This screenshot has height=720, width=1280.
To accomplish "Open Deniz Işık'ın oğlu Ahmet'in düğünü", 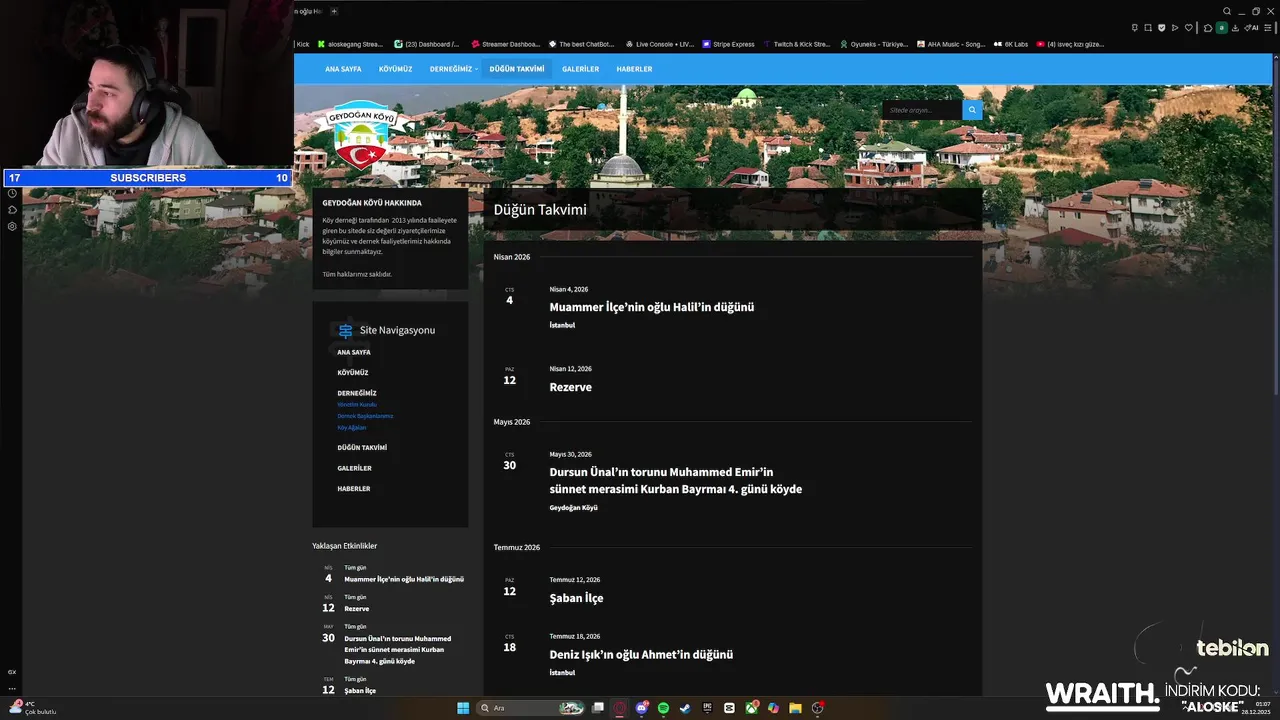I will click(641, 655).
